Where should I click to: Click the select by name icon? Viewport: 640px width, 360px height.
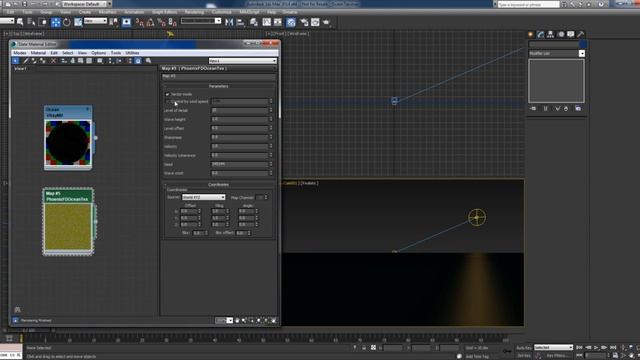tap(31, 22)
